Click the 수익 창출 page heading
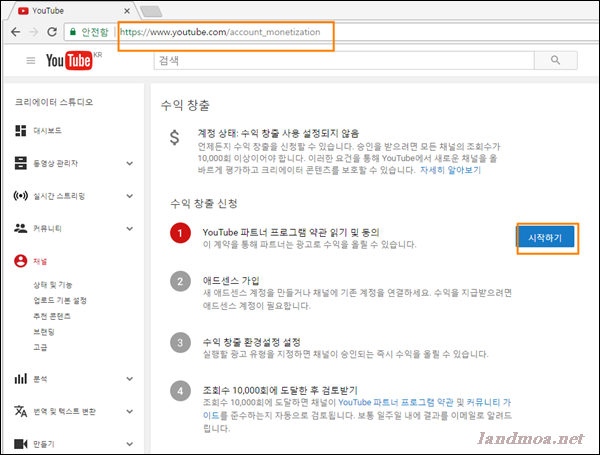This screenshot has height=455, width=600. coord(185,105)
